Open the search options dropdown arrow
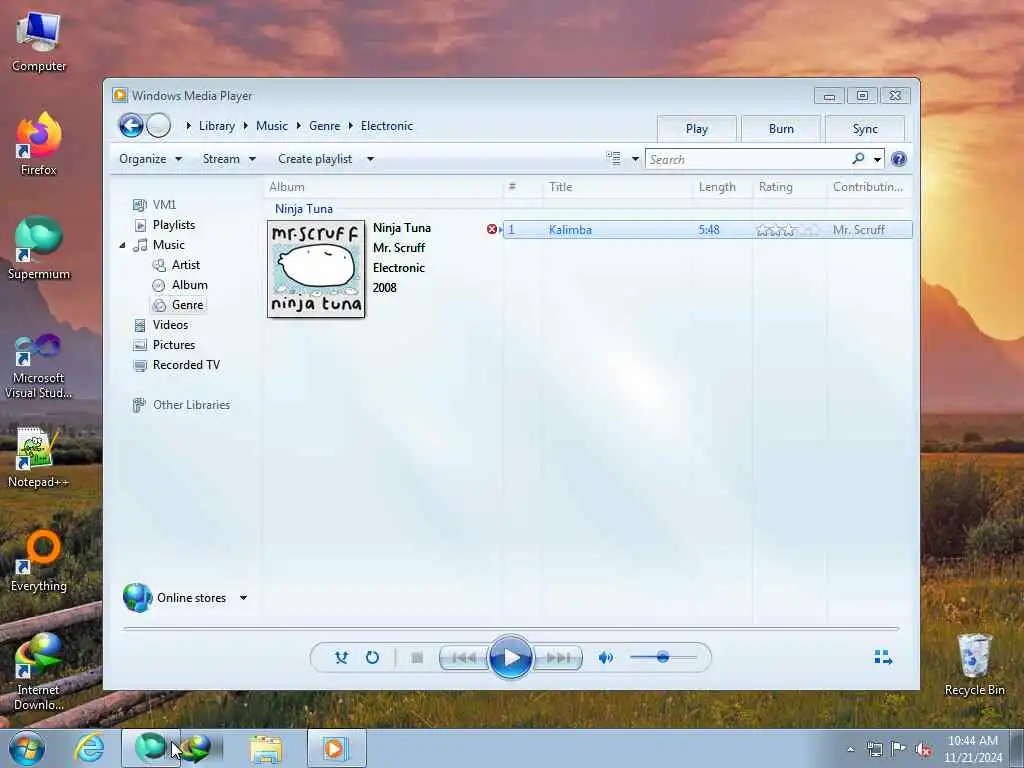 tap(877, 159)
